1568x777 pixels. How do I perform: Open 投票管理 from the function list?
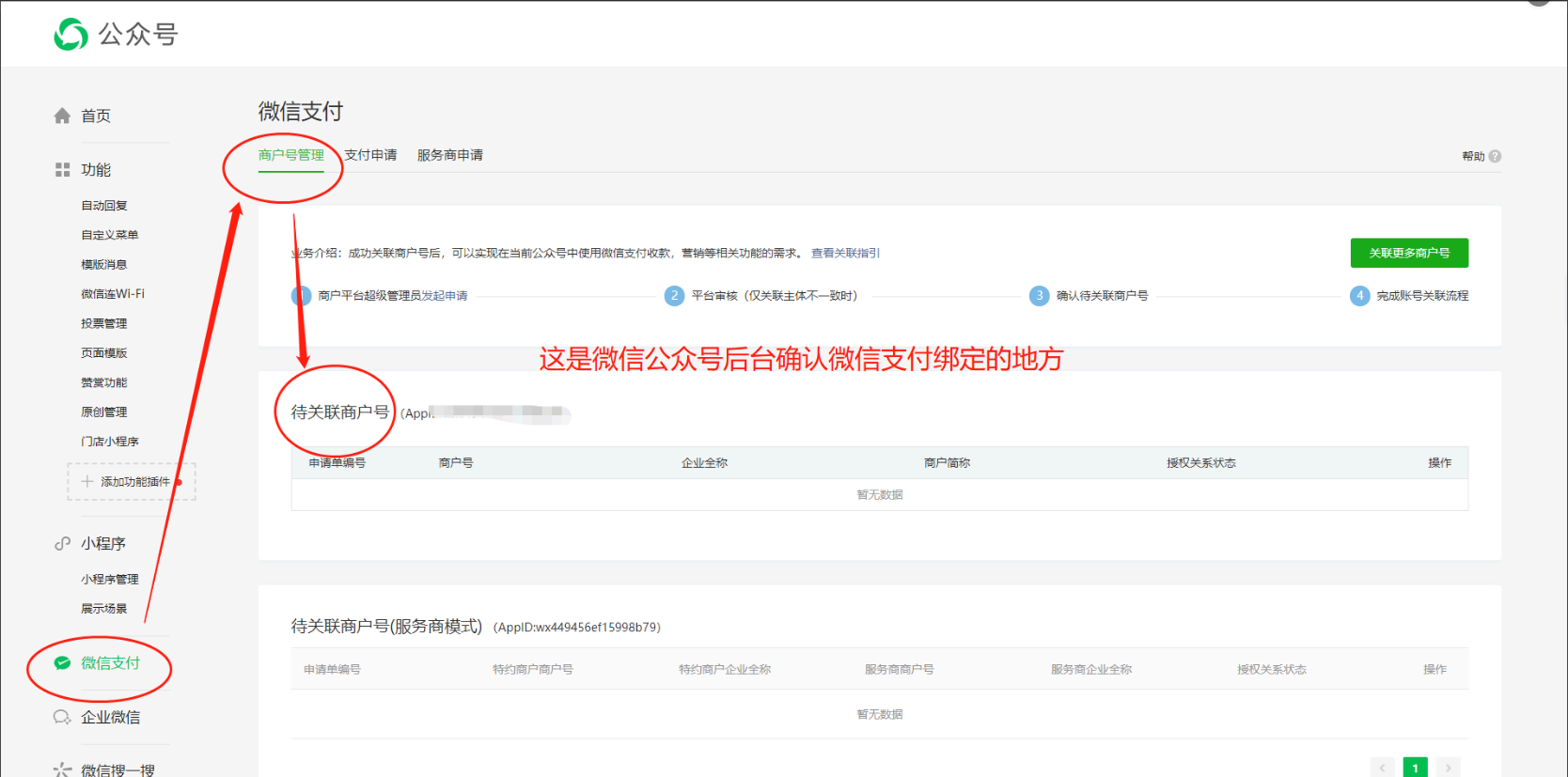click(104, 324)
